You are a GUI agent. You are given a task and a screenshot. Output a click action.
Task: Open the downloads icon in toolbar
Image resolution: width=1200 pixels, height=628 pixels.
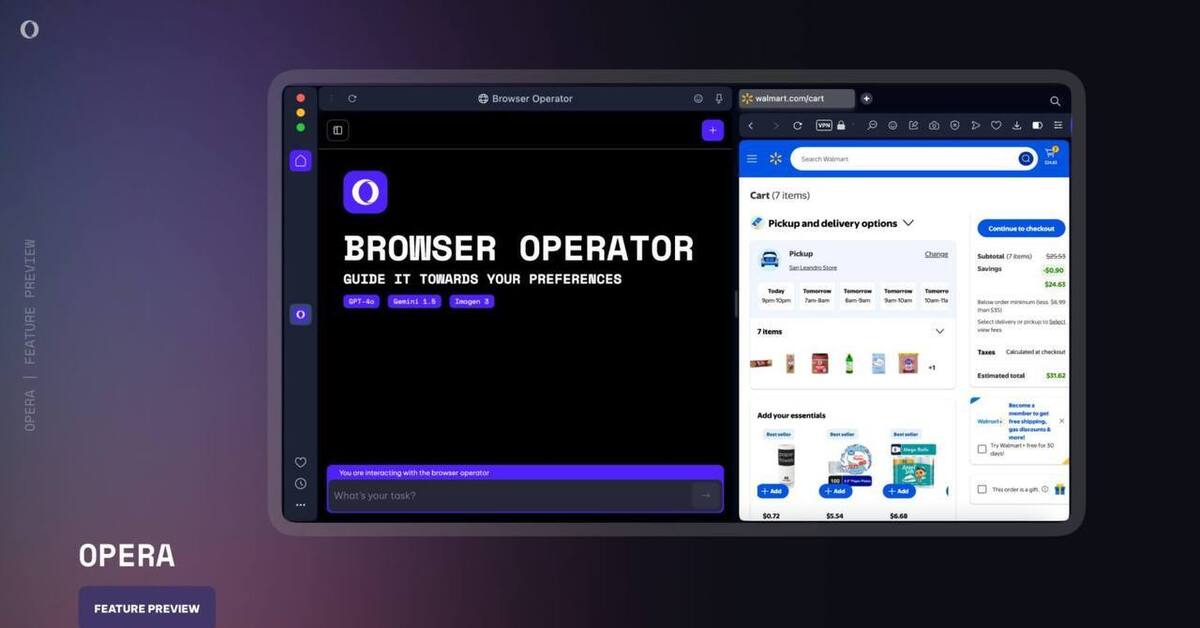coord(1016,126)
